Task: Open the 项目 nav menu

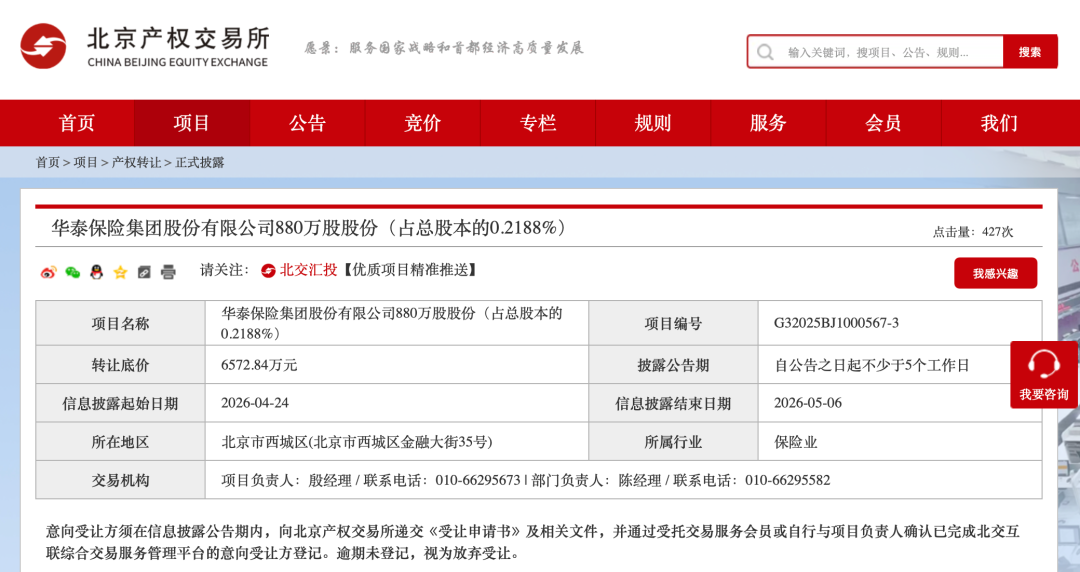Action: (191, 123)
